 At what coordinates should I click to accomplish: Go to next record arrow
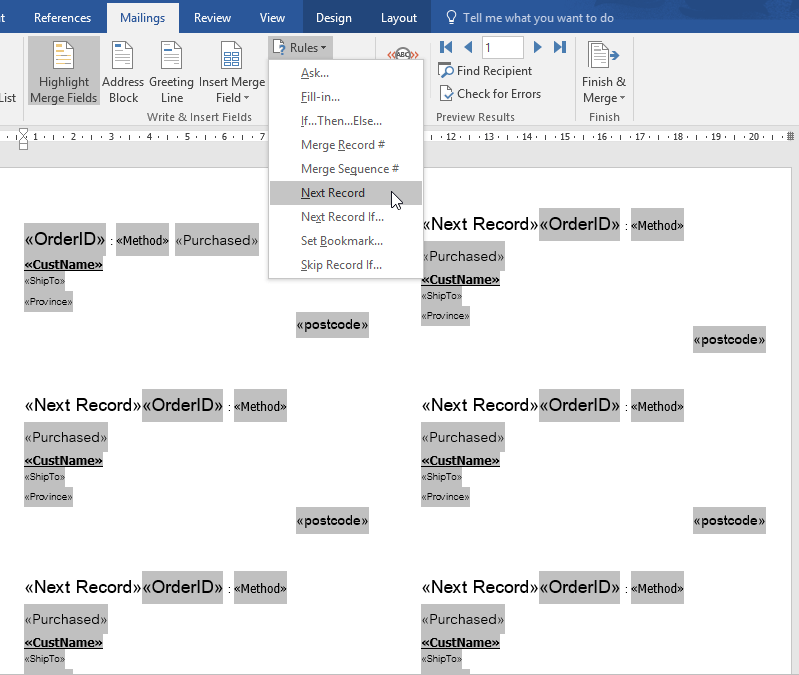point(537,47)
